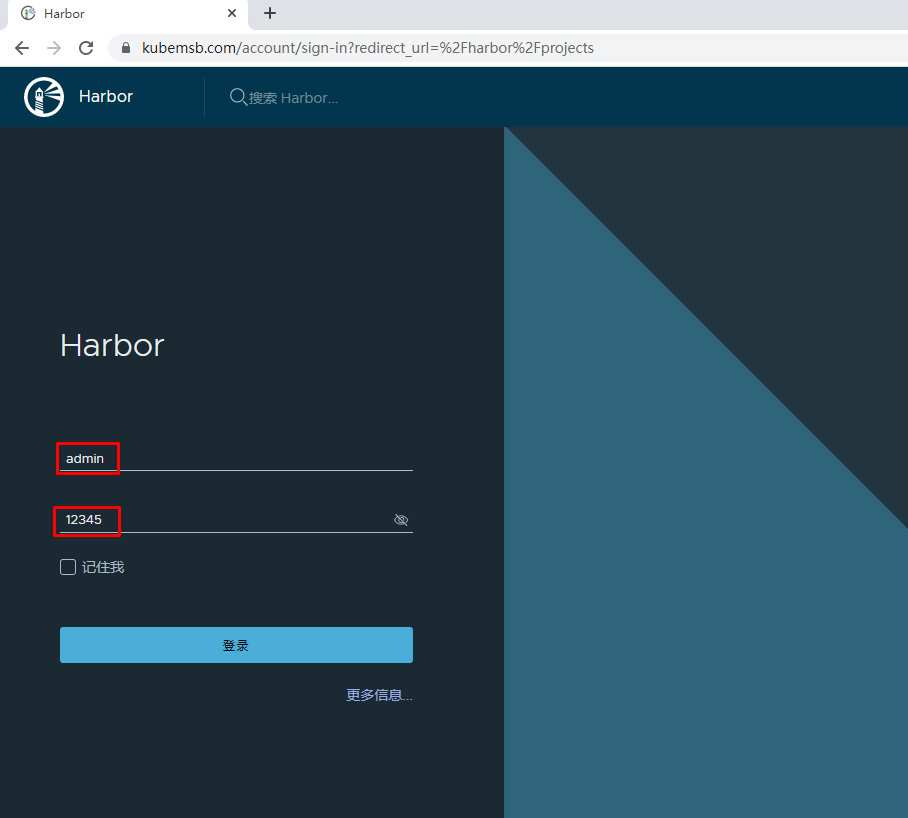
Task: Open the 更多信息... link
Action: (379, 695)
